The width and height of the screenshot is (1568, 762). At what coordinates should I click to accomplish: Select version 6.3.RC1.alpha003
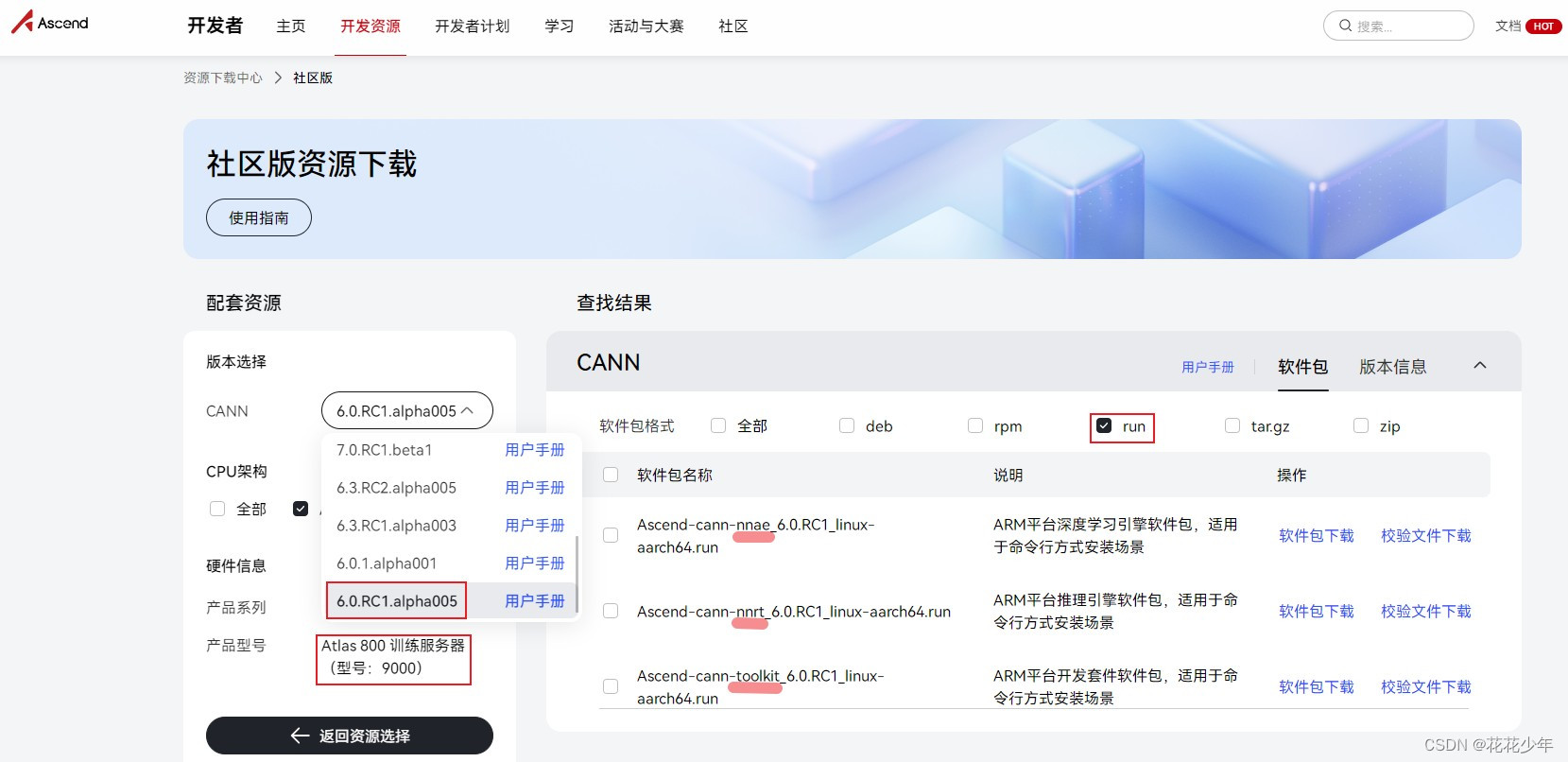pyautogui.click(x=396, y=526)
